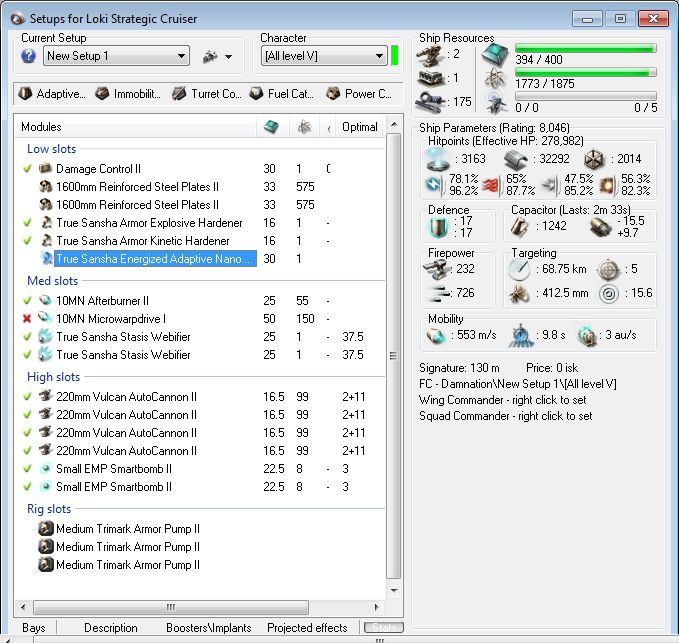Click Squad Commander right click to set
679x643 pixels.
coord(505,416)
